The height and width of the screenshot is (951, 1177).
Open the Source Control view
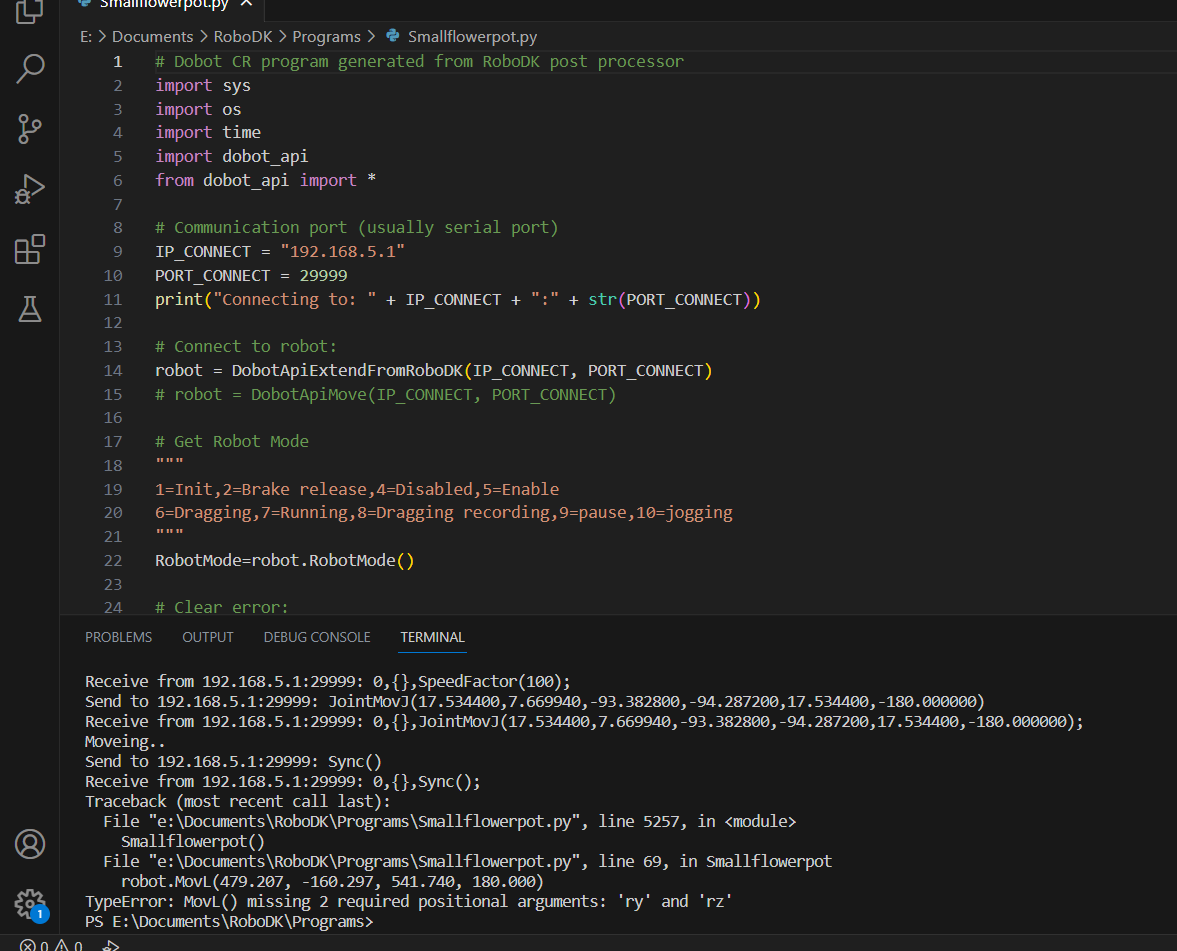tap(30, 129)
